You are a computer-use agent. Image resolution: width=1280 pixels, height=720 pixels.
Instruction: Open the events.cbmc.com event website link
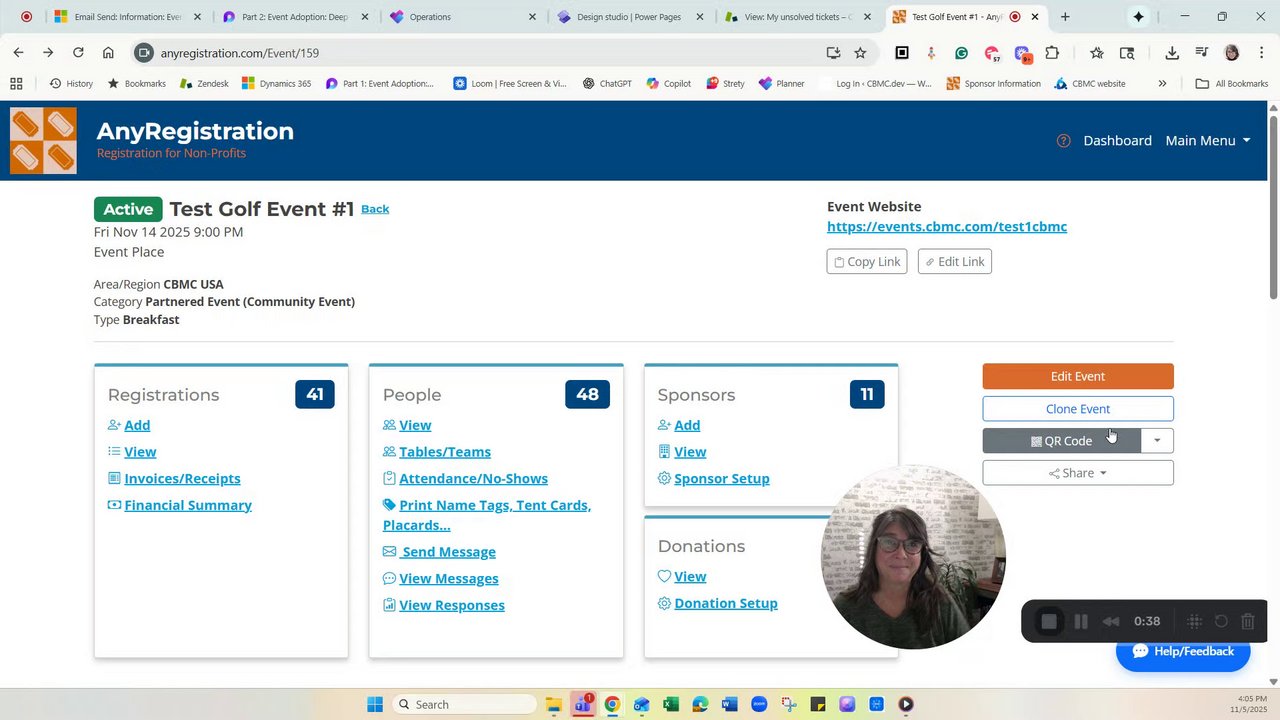pos(947,227)
